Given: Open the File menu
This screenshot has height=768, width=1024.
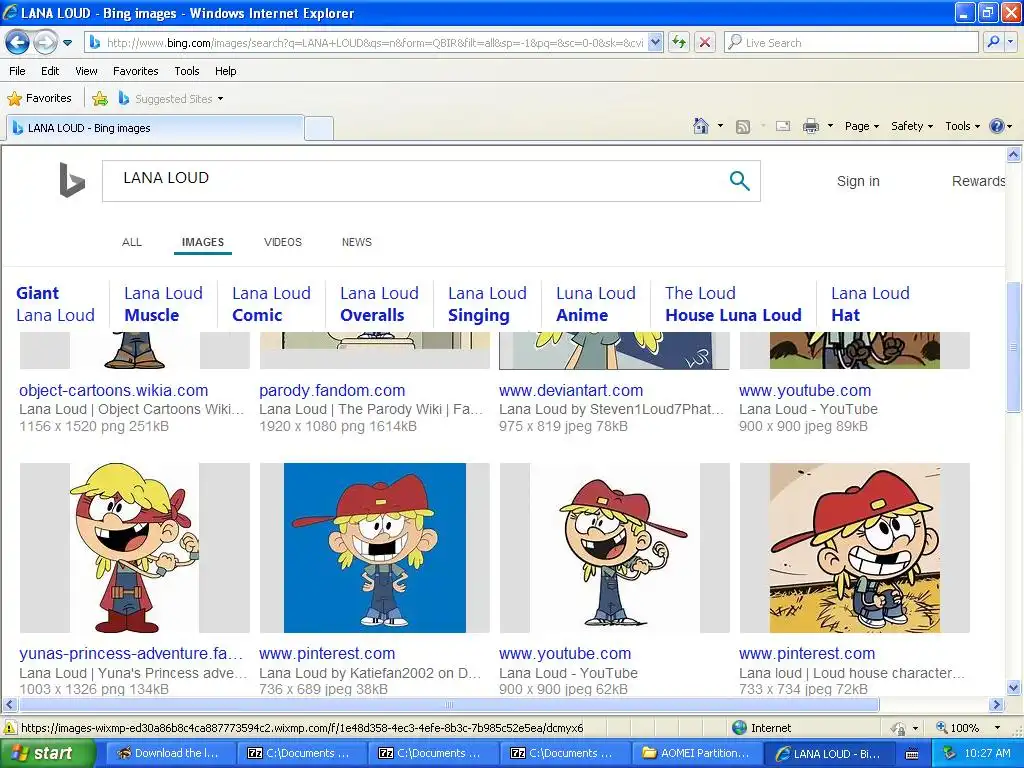Looking at the screenshot, I should pos(17,71).
